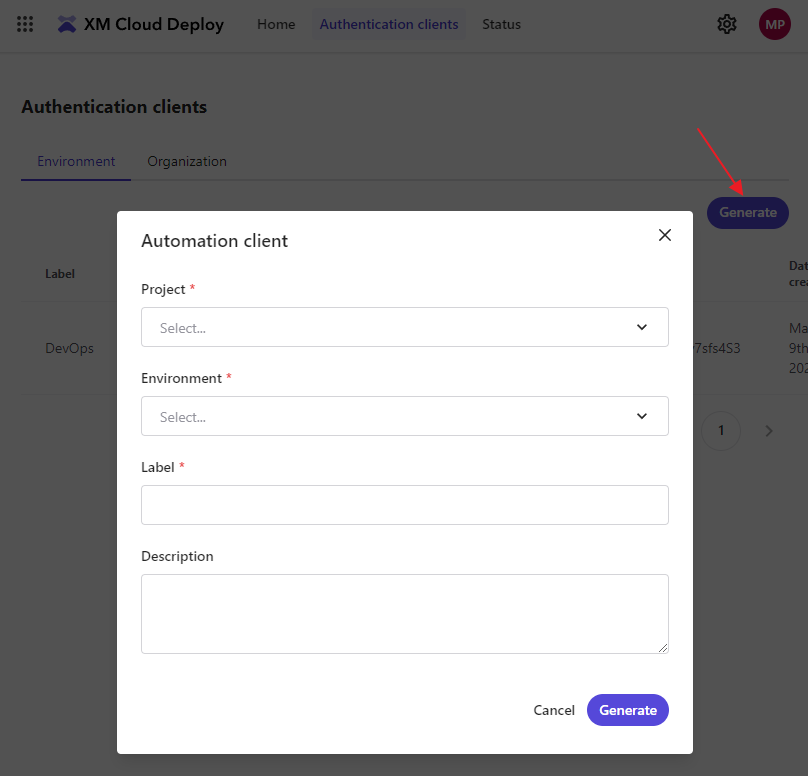Image resolution: width=808 pixels, height=776 pixels.
Task: Click Cancel in the dialog
Action: coord(553,710)
